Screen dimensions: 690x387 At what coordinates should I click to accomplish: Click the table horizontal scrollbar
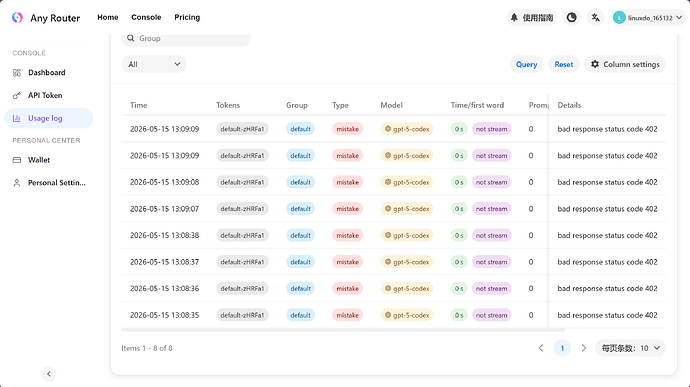343,329
